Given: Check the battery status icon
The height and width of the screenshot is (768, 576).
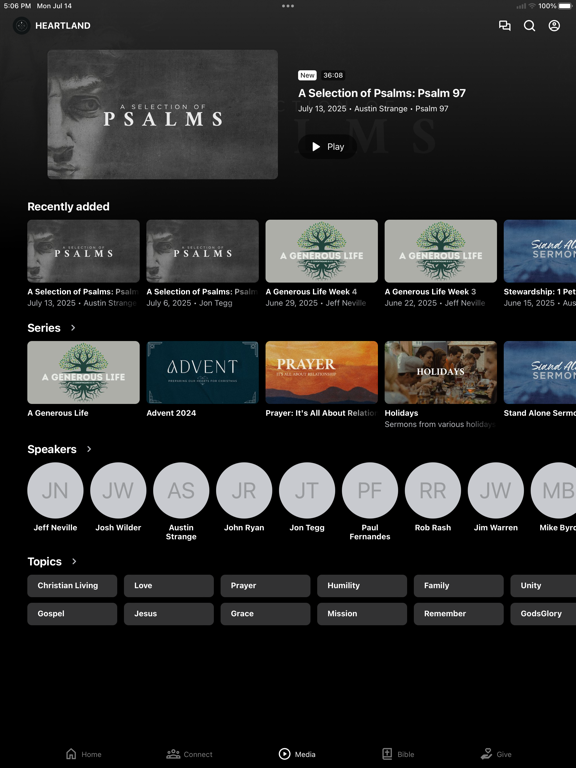Looking at the screenshot, I should (x=564, y=6).
